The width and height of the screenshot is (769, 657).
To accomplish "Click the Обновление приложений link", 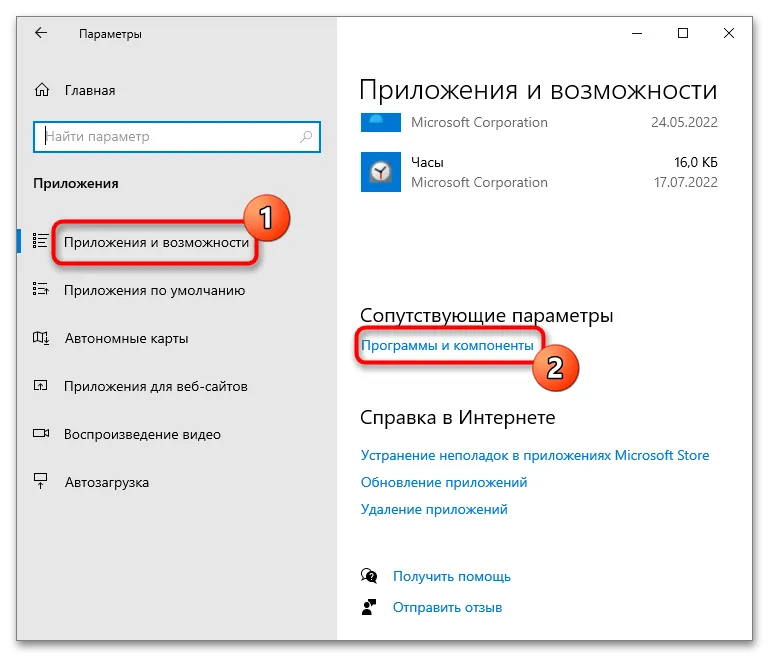I will click(x=443, y=482).
